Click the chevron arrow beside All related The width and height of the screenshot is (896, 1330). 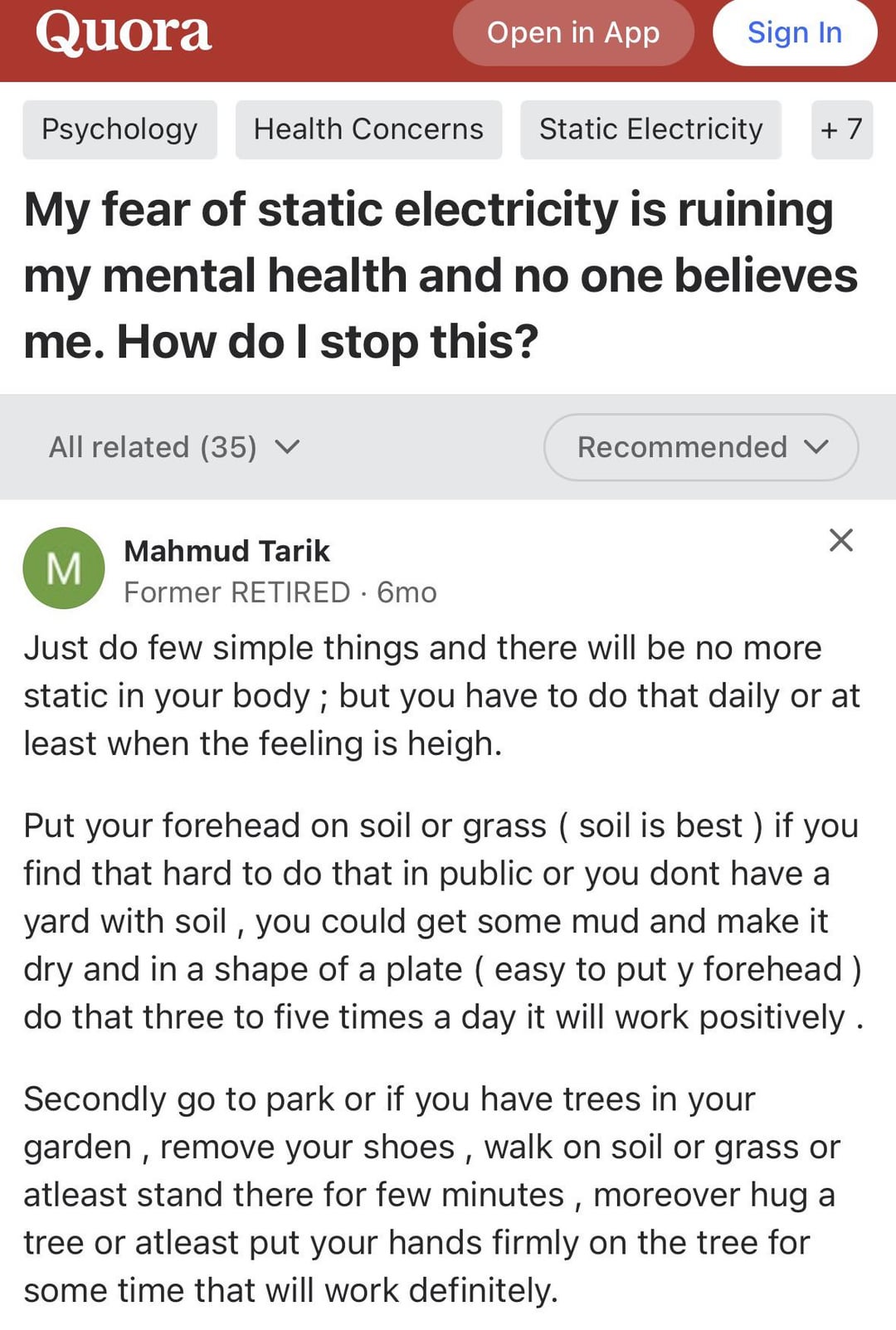pyautogui.click(x=287, y=447)
